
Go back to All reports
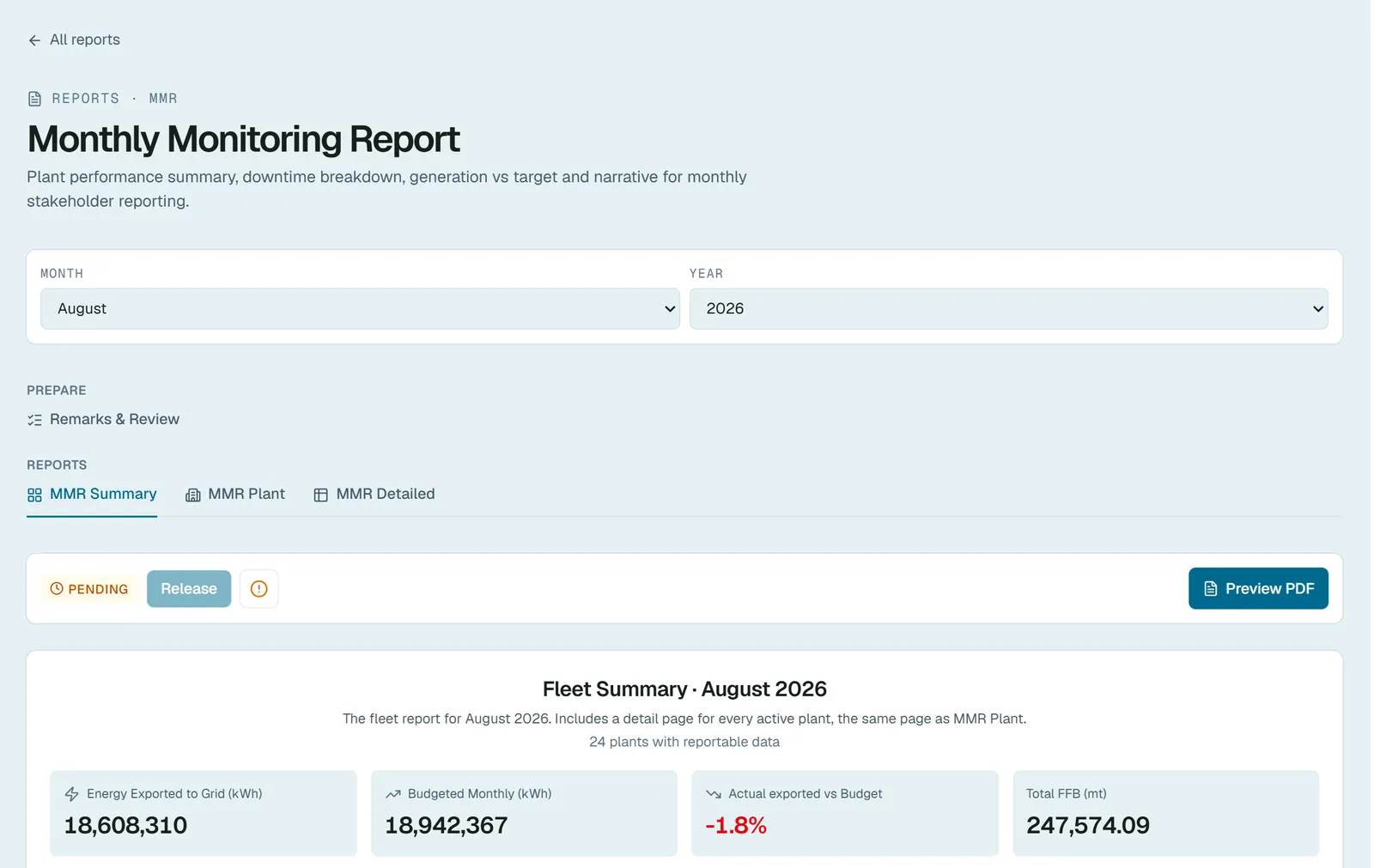pyautogui.click(x=74, y=40)
